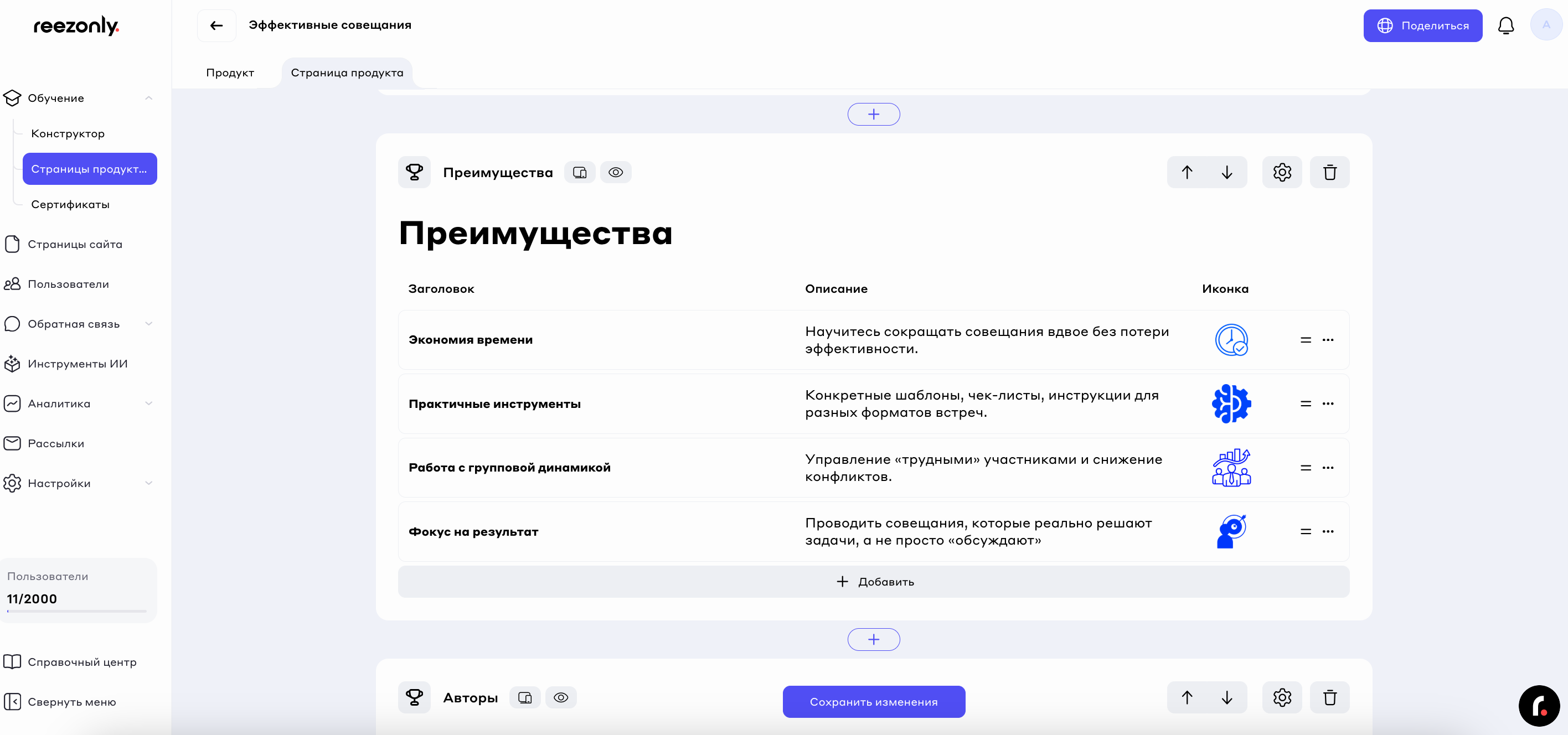Click the Преимущества device preview icon

pyautogui.click(x=580, y=172)
